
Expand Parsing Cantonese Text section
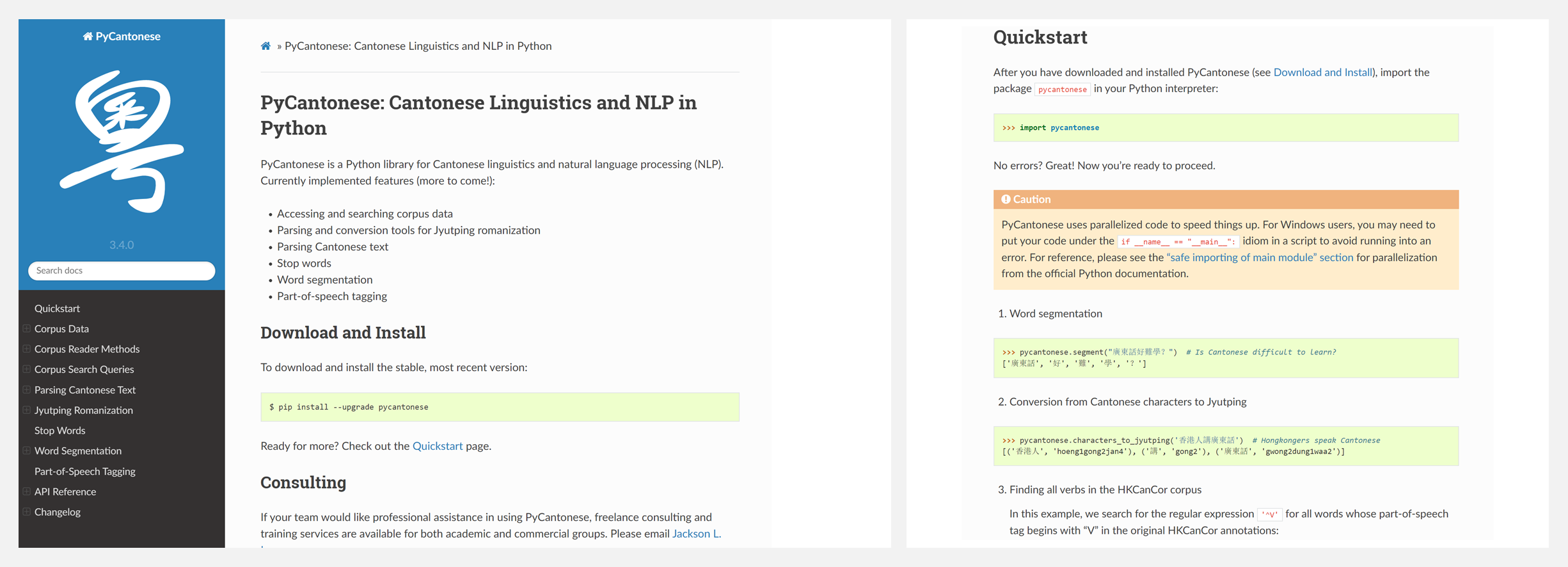[x=27, y=390]
